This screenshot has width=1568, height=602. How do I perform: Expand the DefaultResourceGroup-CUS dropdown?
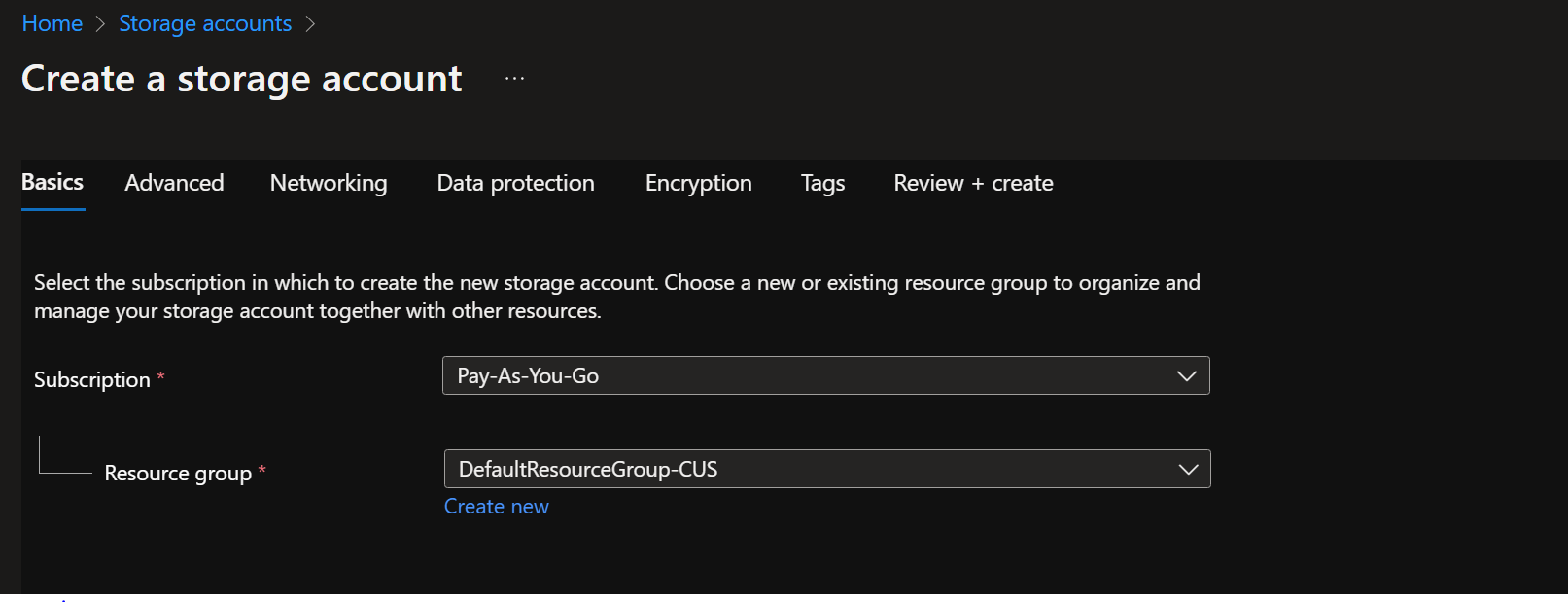[807, 470]
